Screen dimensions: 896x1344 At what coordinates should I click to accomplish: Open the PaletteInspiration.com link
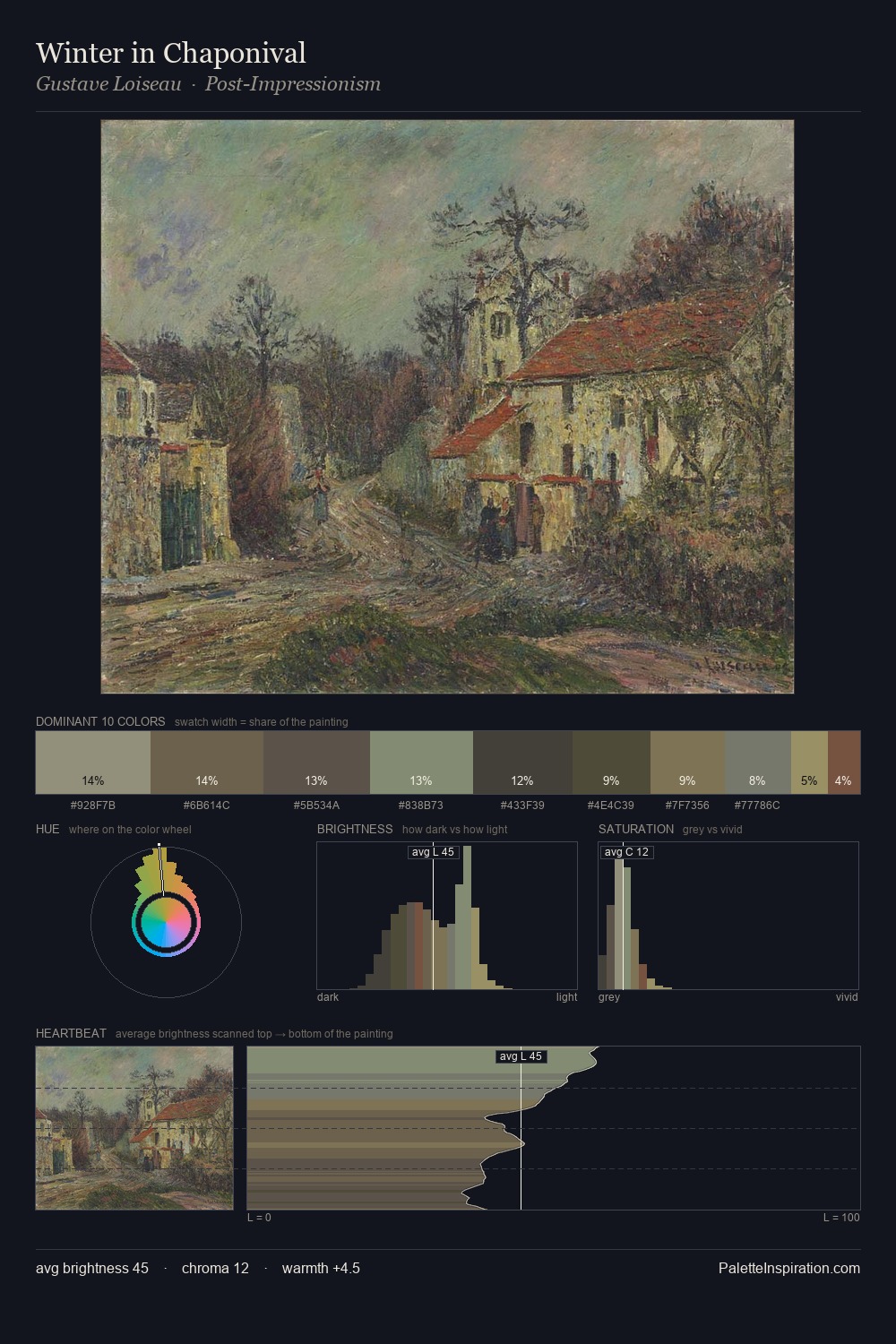(x=789, y=1268)
